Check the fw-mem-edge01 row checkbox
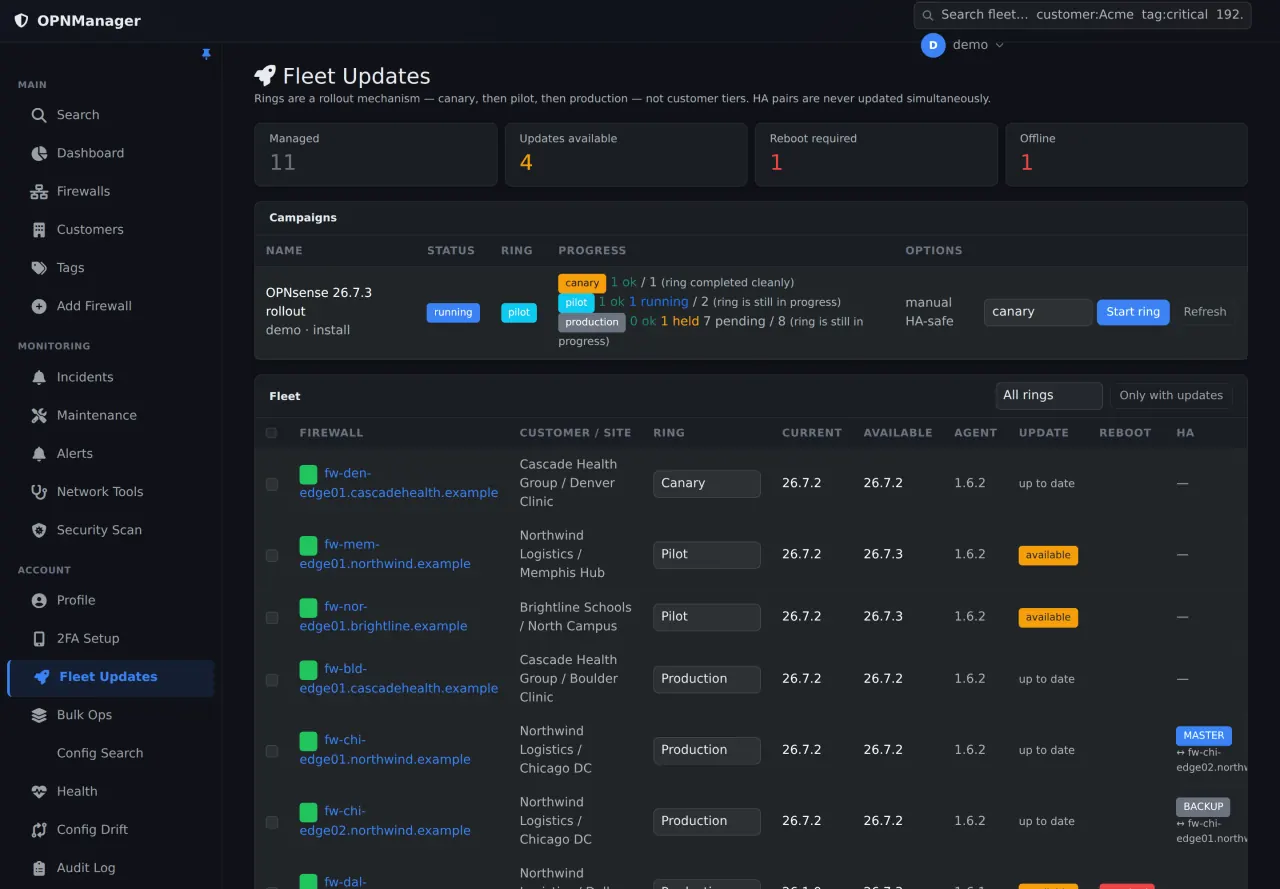The width and height of the screenshot is (1280, 889). coord(272,555)
